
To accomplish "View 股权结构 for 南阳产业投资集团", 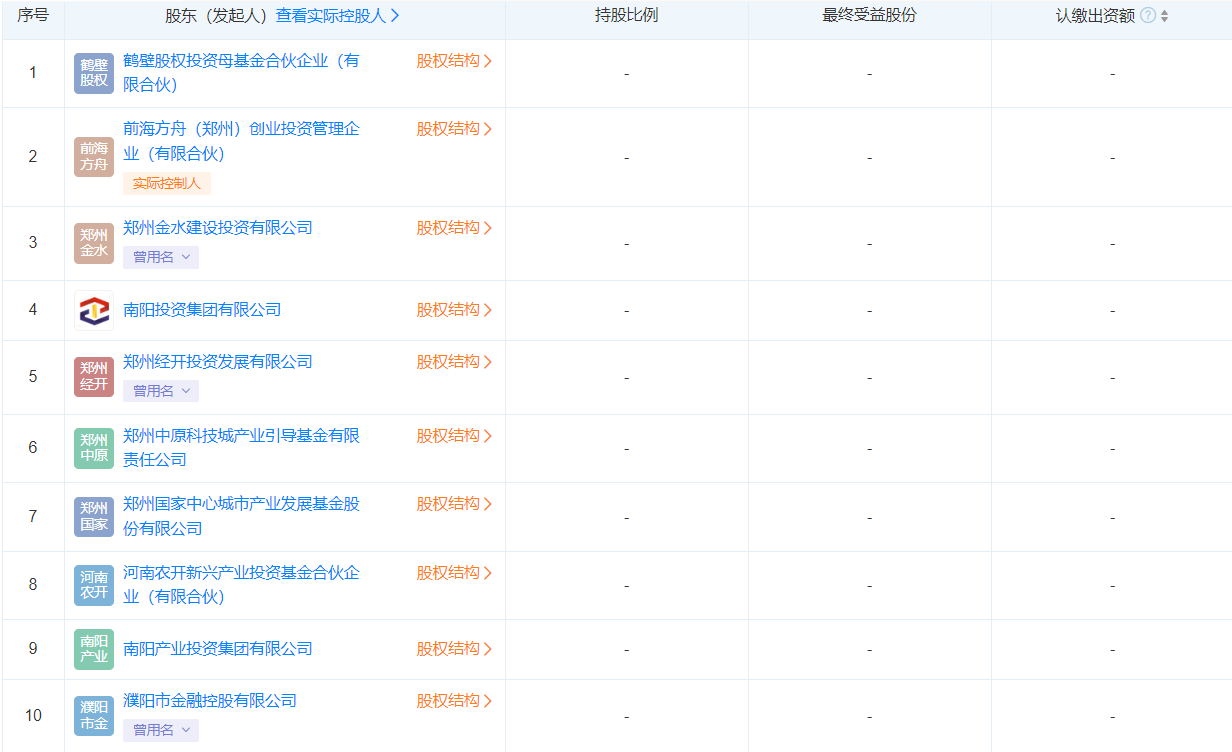I will [x=455, y=649].
